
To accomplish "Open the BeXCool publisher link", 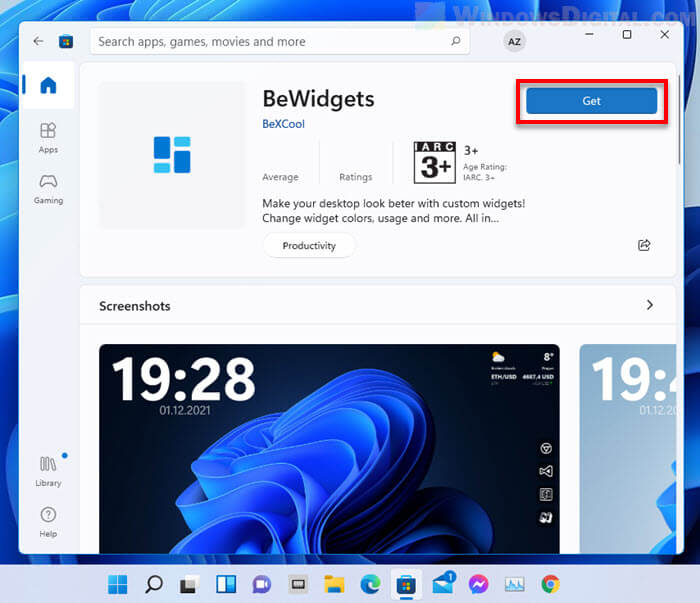I will 283,124.
